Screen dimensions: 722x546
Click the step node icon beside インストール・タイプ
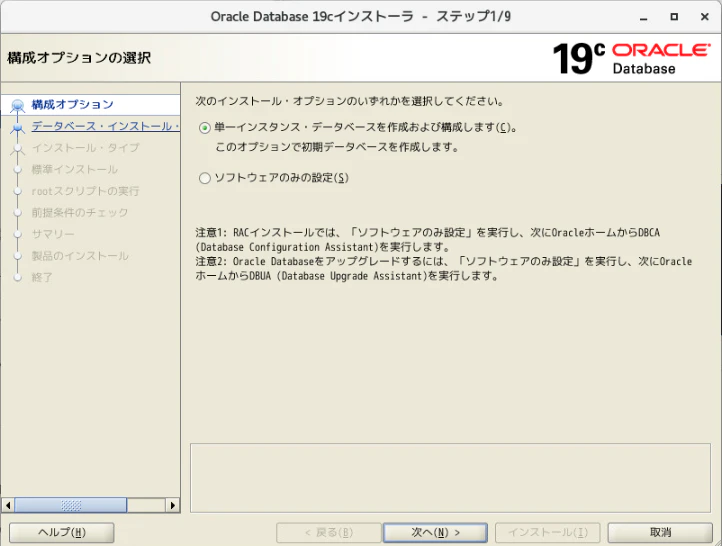(x=17, y=149)
